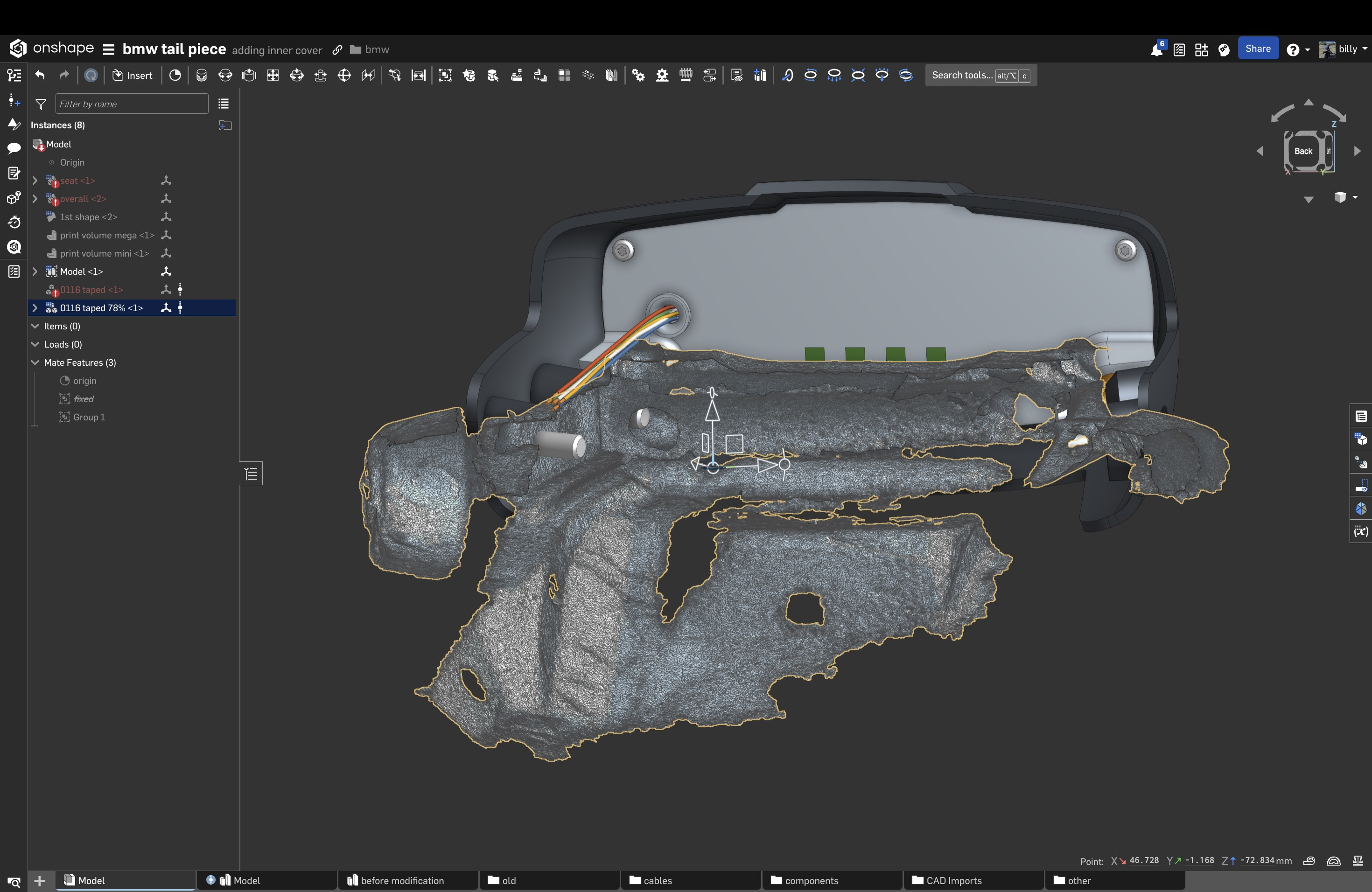Viewport: 1372px width, 892px height.
Task: Open the CAD Imports folder tab
Action: click(x=953, y=880)
